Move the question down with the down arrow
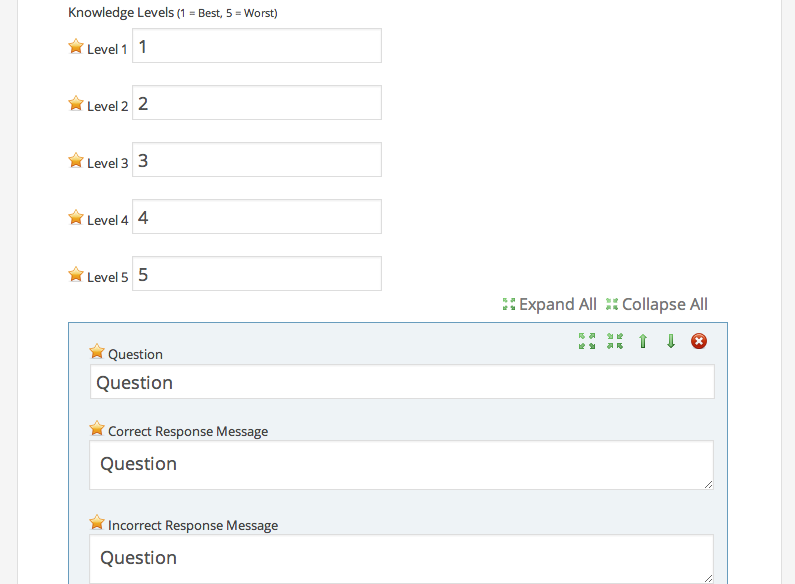The image size is (795, 584). tap(671, 341)
